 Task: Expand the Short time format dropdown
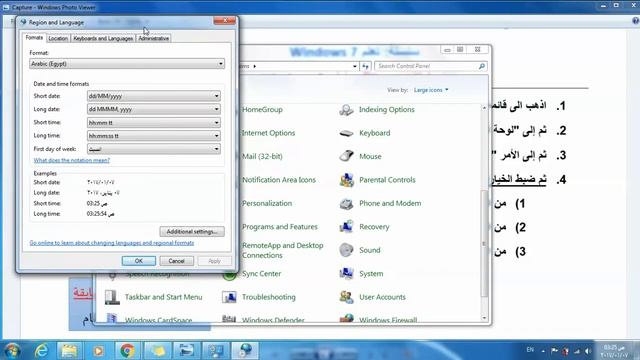click(x=154, y=122)
